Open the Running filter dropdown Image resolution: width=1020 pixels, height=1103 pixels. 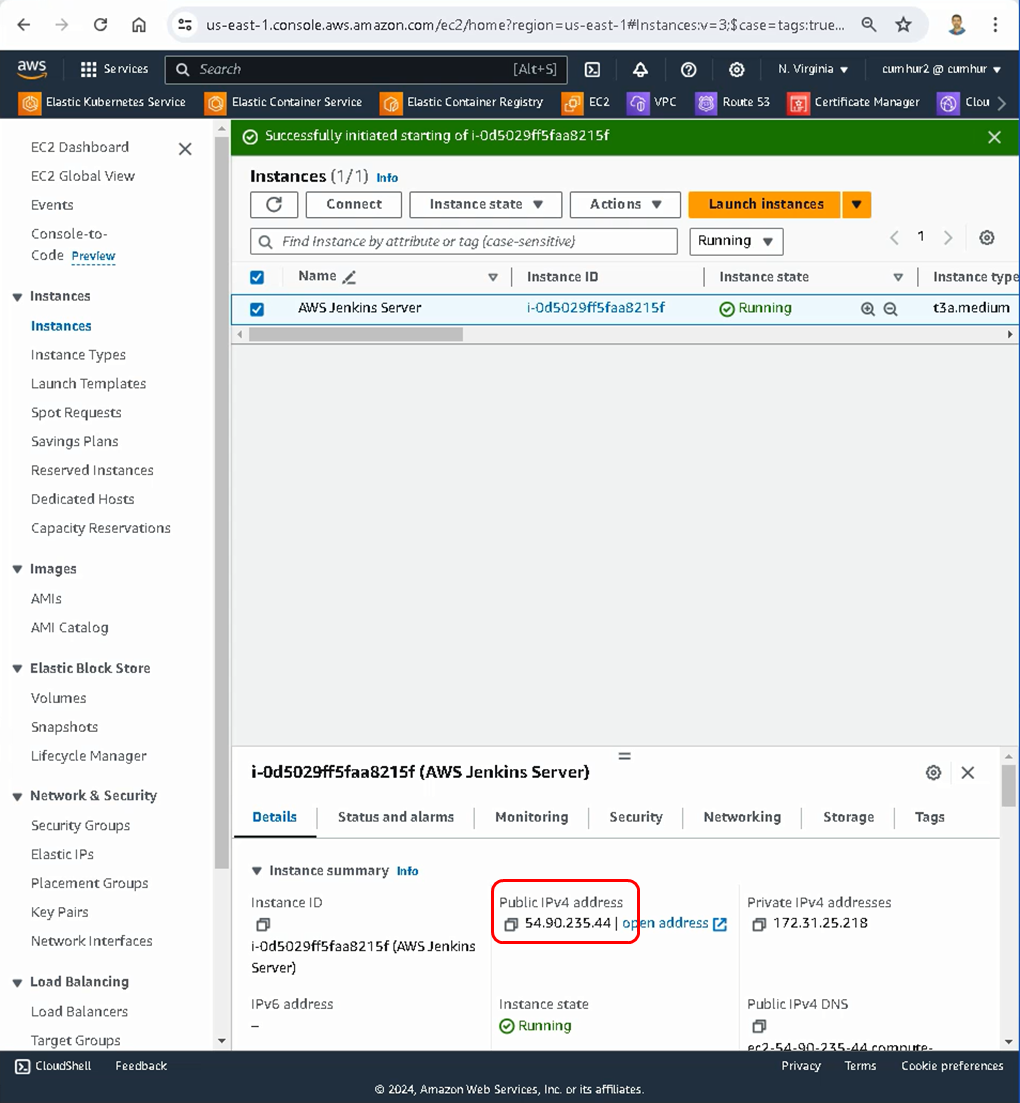(x=736, y=241)
